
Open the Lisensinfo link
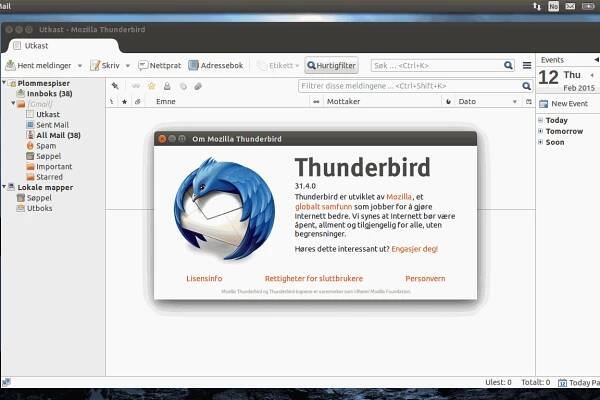tap(204, 278)
